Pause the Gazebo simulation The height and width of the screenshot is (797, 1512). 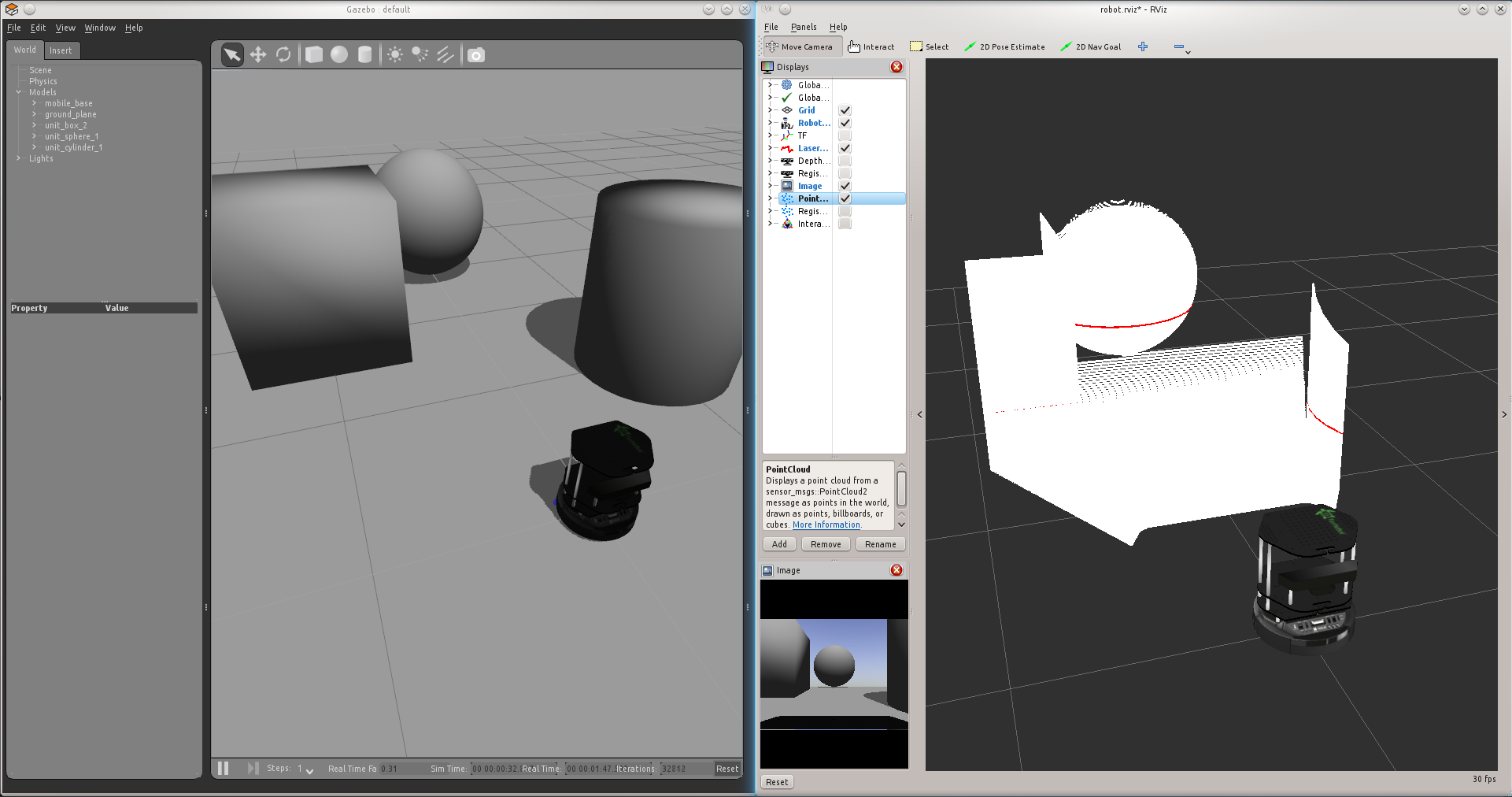pyautogui.click(x=224, y=768)
